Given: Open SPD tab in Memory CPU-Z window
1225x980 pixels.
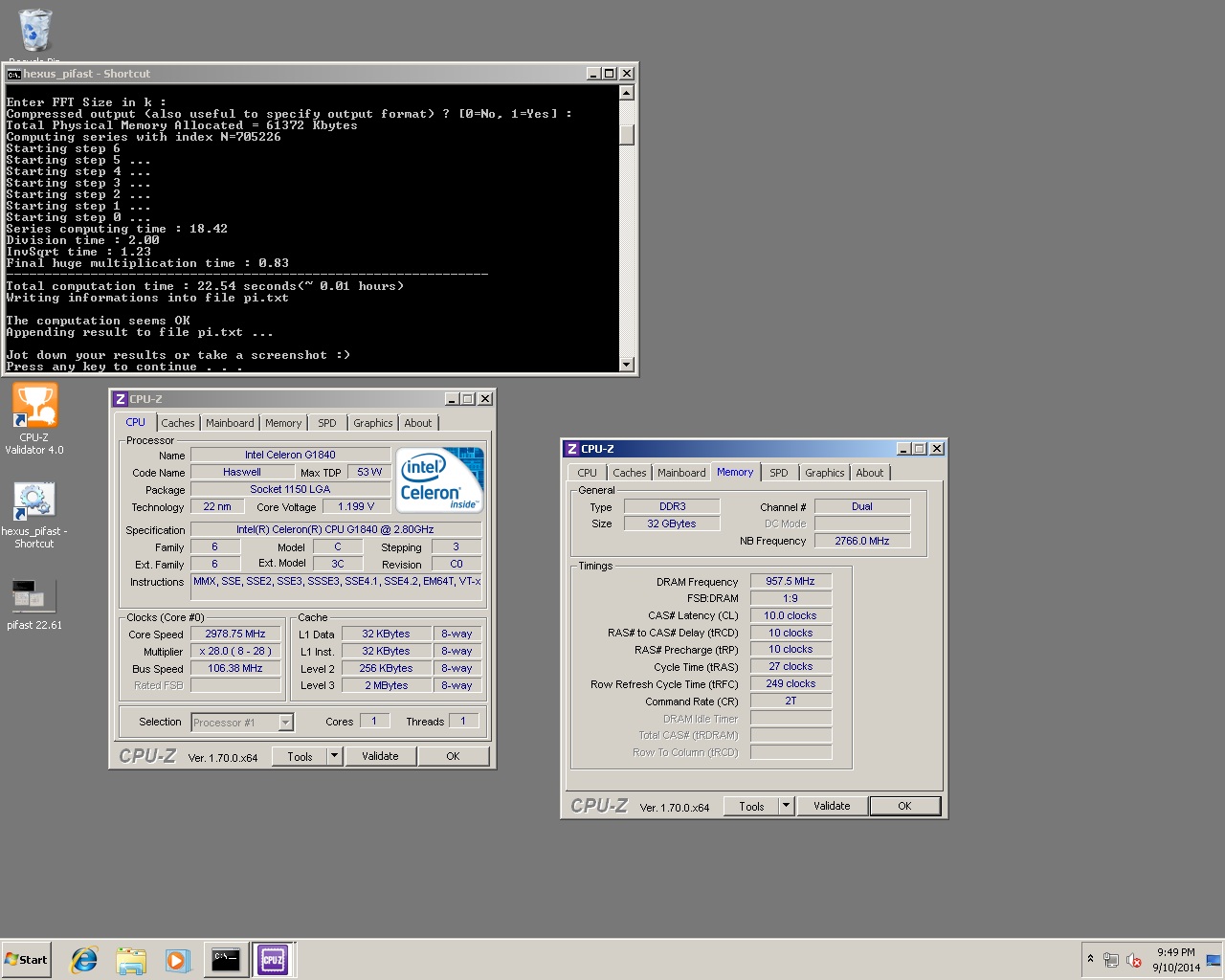Looking at the screenshot, I should [779, 473].
